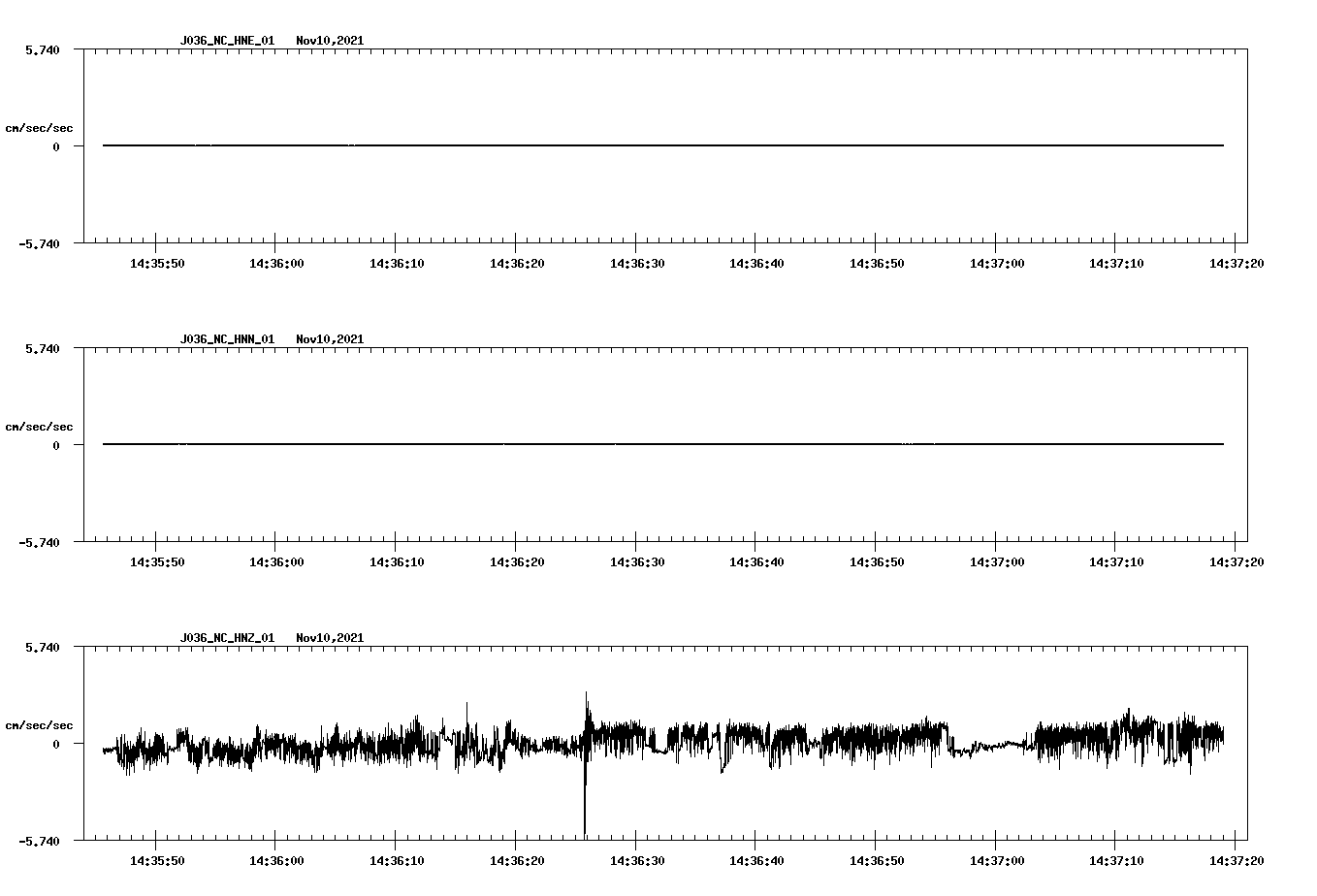Viewport: 1317px width, 896px height.
Task: Click the 14:36:20 label under HNZ plot
Action: tap(516, 861)
